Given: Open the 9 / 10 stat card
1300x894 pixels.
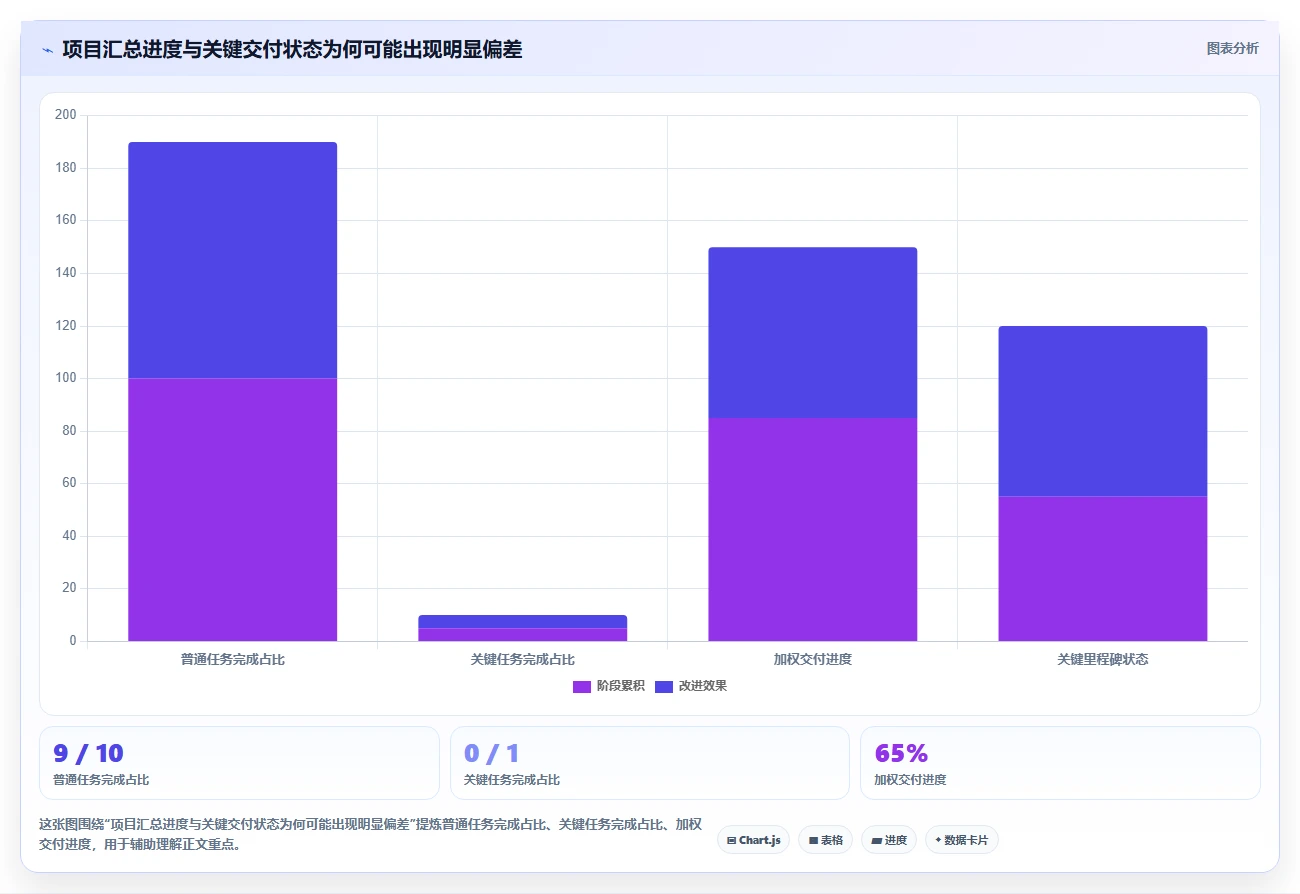Looking at the screenshot, I should pyautogui.click(x=239, y=763).
